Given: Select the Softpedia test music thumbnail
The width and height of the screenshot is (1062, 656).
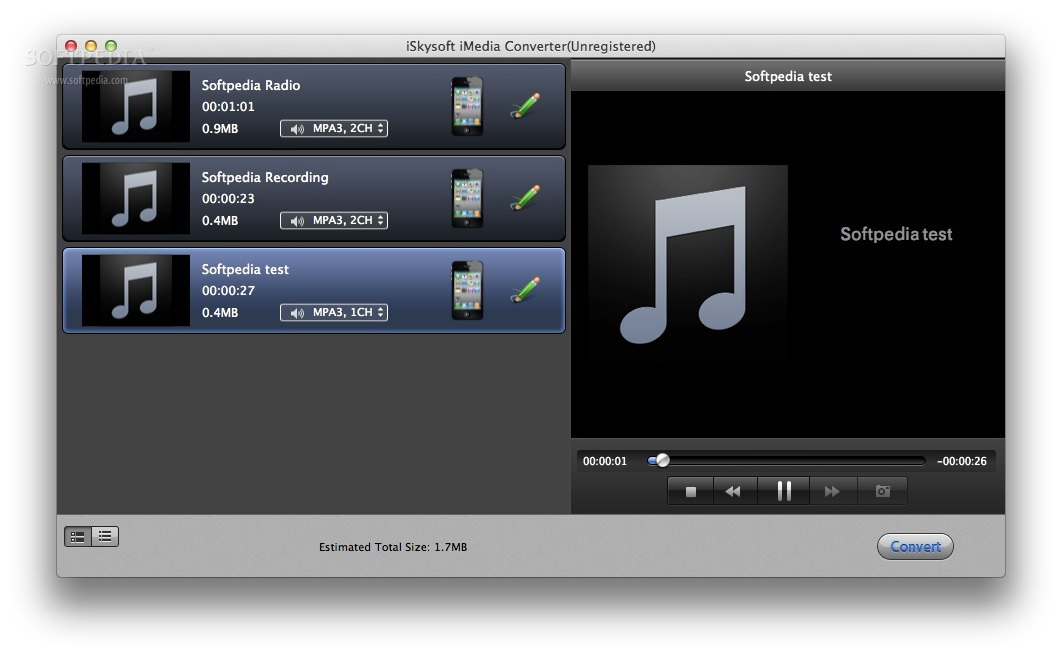Looking at the screenshot, I should (x=135, y=290).
